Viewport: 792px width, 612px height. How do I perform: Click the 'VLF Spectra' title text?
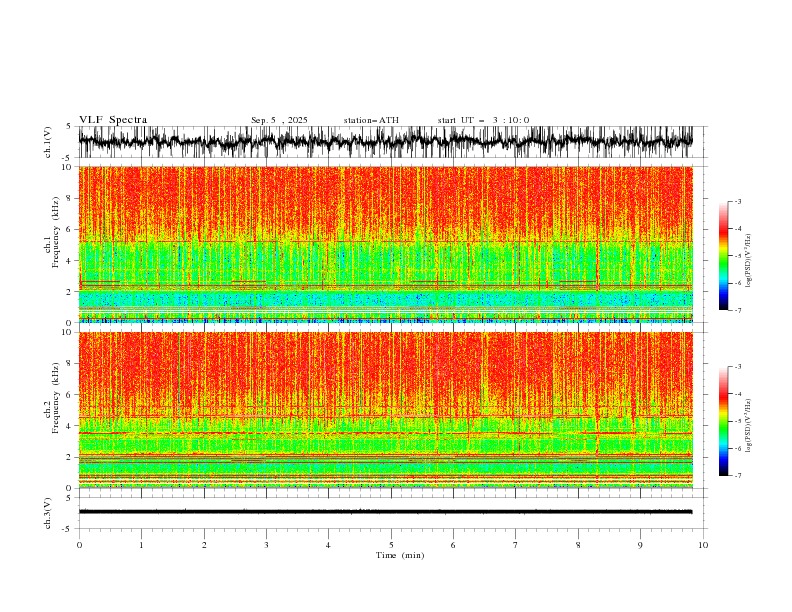113,120
